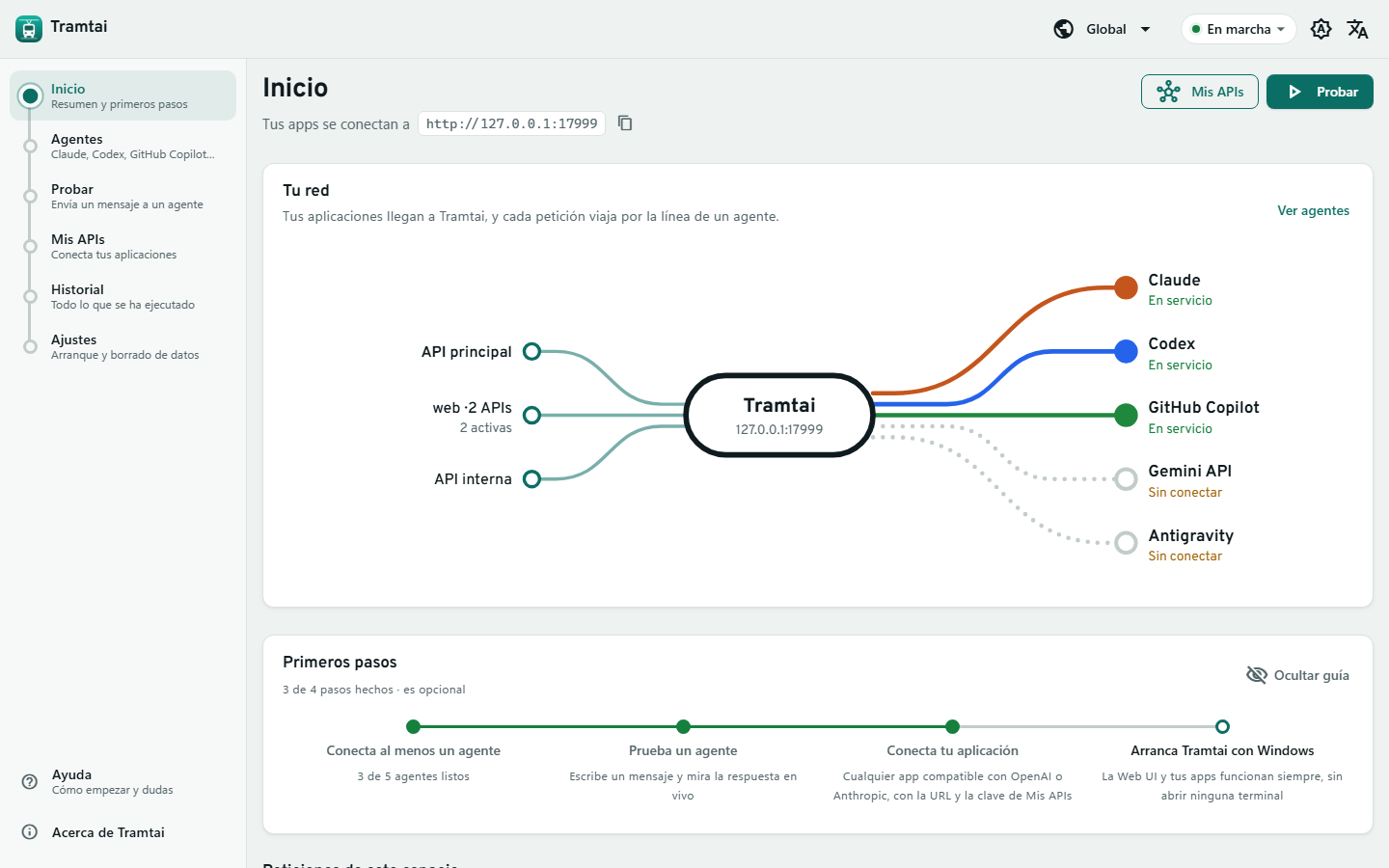Select the Gemini API agent node
This screenshot has height=868, width=1389.
point(1126,478)
